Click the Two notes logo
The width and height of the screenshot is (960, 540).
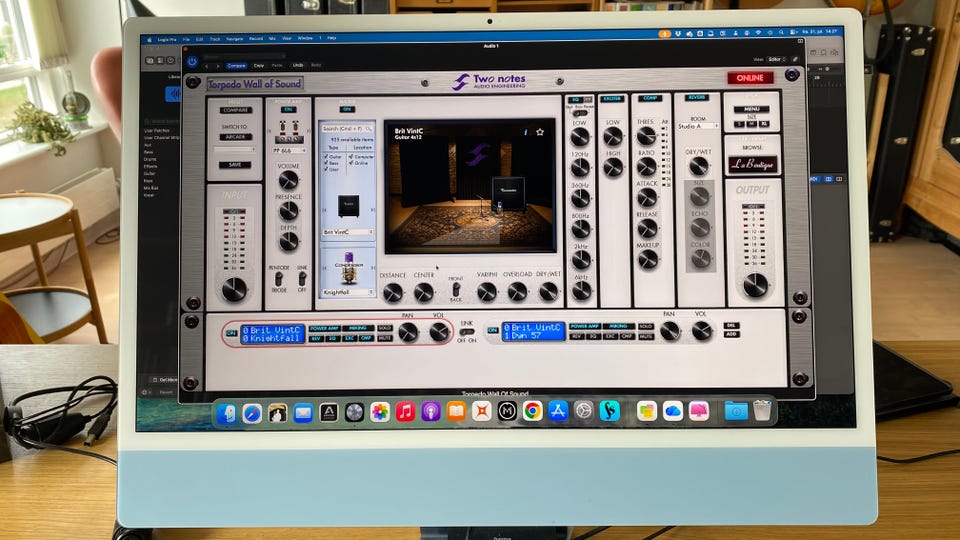489,81
